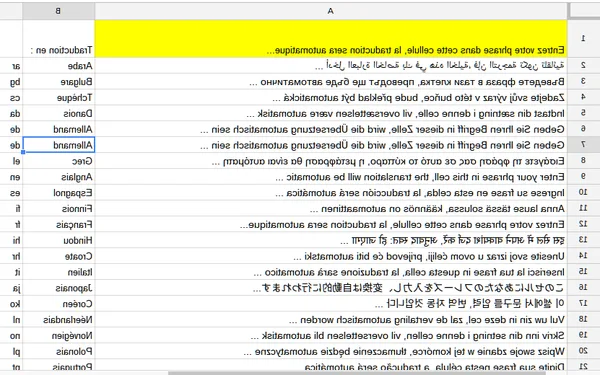This screenshot has height=375, width=600.
Task: Click the 'cs' language code cell
Action: 11,98
